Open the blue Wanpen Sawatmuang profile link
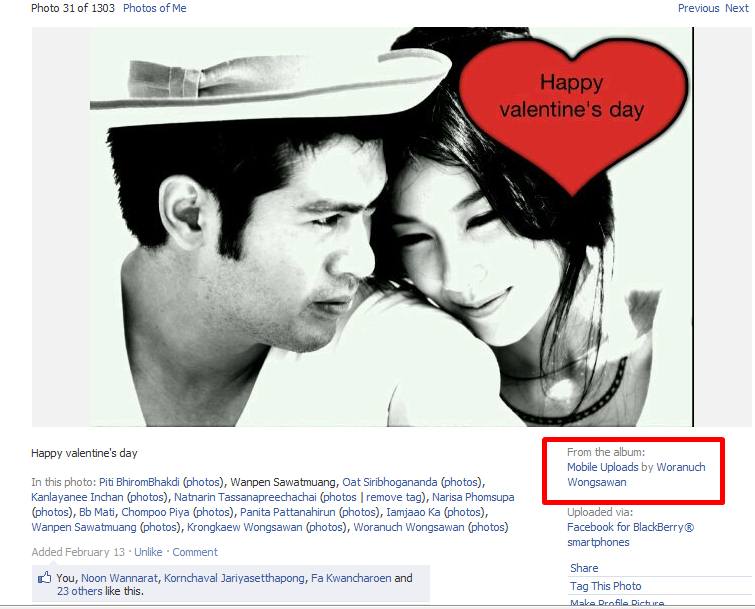The height and width of the screenshot is (609, 755). tap(84, 527)
